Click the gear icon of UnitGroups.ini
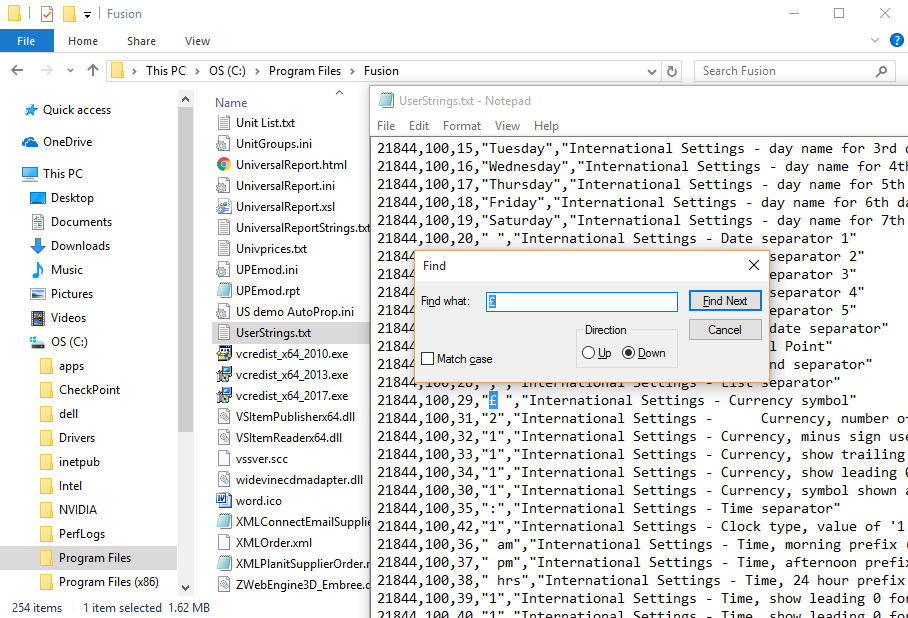This screenshot has width=908, height=618. (x=224, y=144)
